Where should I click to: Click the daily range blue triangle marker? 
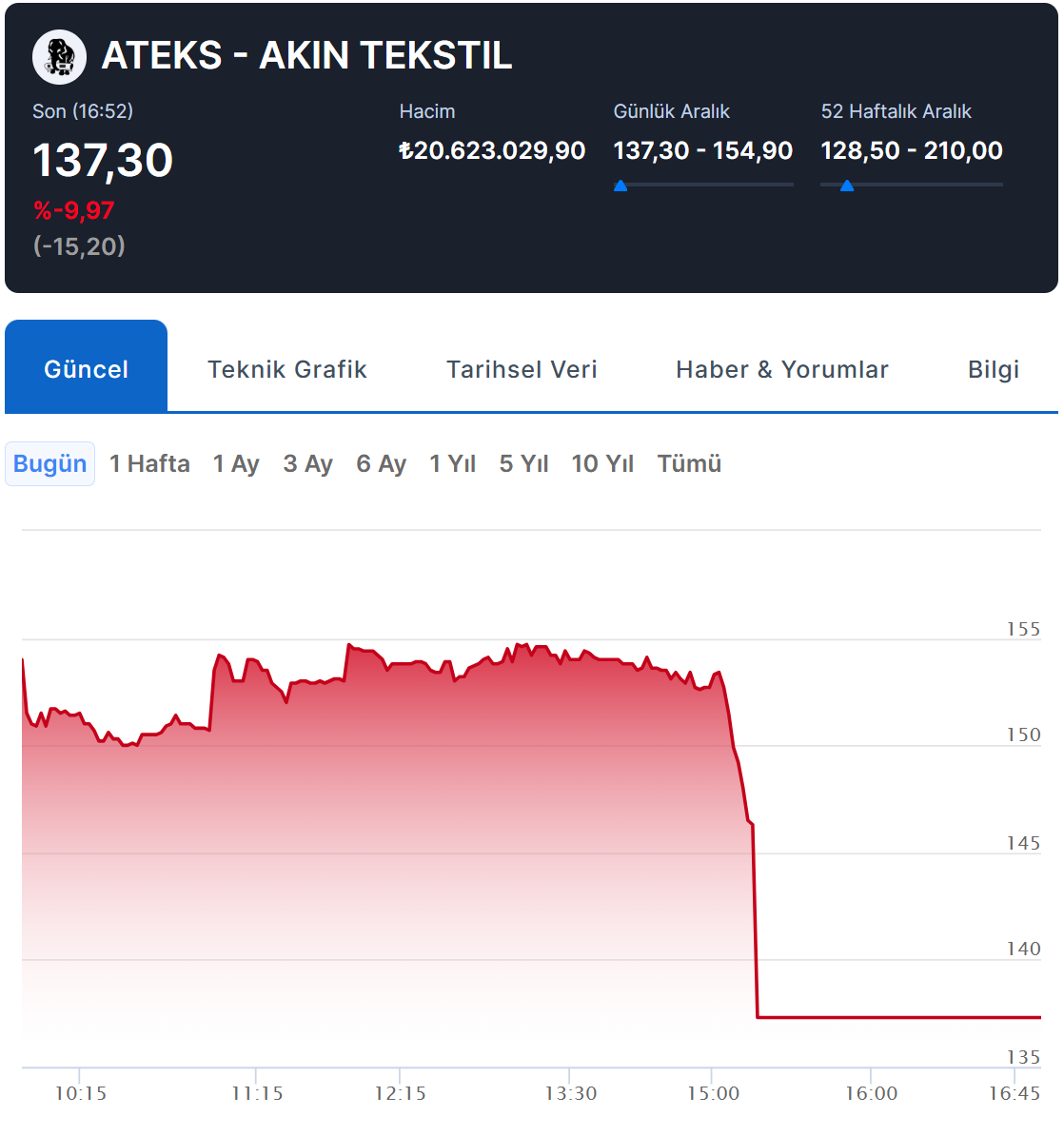tap(621, 186)
